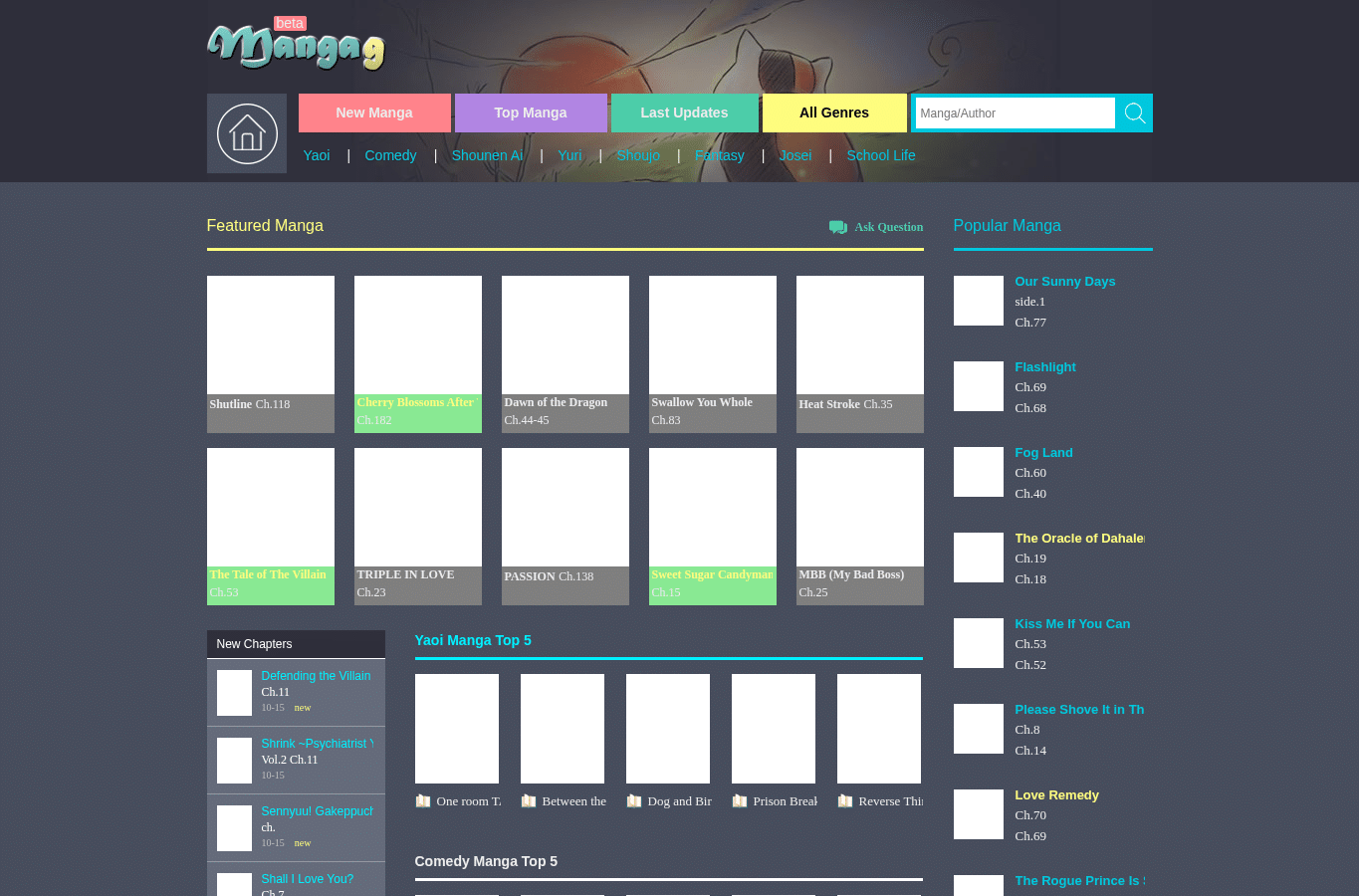Open the Heat Stroke cover thumbnail
This screenshot has width=1359, height=896.
[860, 335]
